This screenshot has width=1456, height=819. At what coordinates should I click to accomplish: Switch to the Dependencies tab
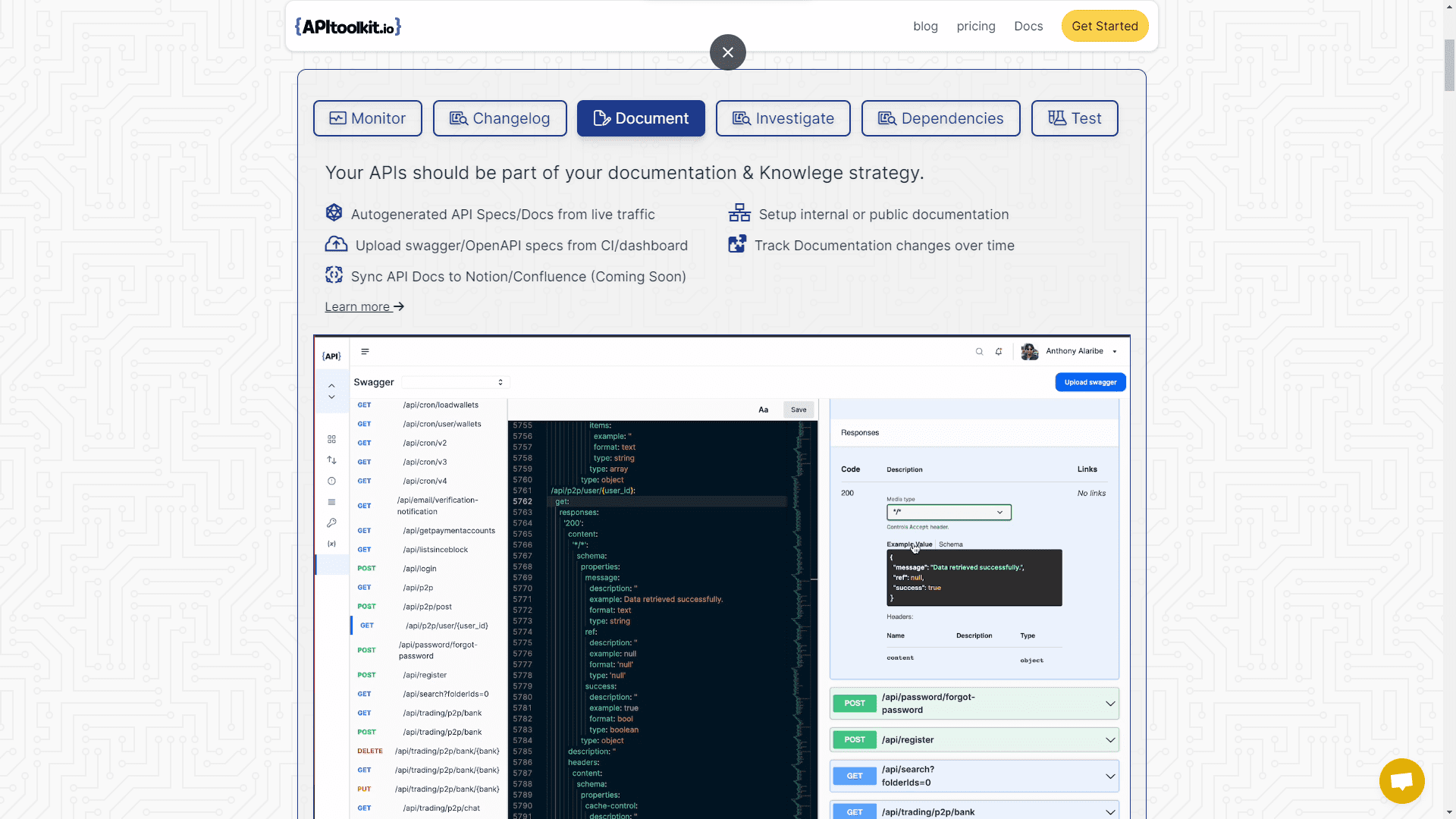[940, 119]
